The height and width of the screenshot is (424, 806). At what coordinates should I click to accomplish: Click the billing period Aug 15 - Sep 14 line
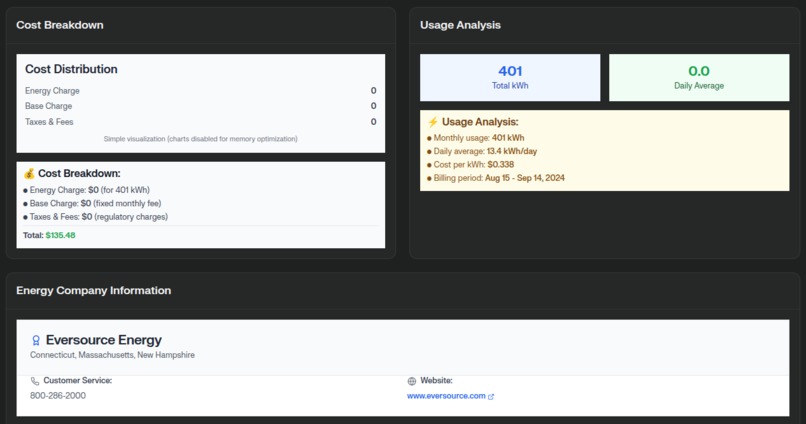tap(496, 178)
